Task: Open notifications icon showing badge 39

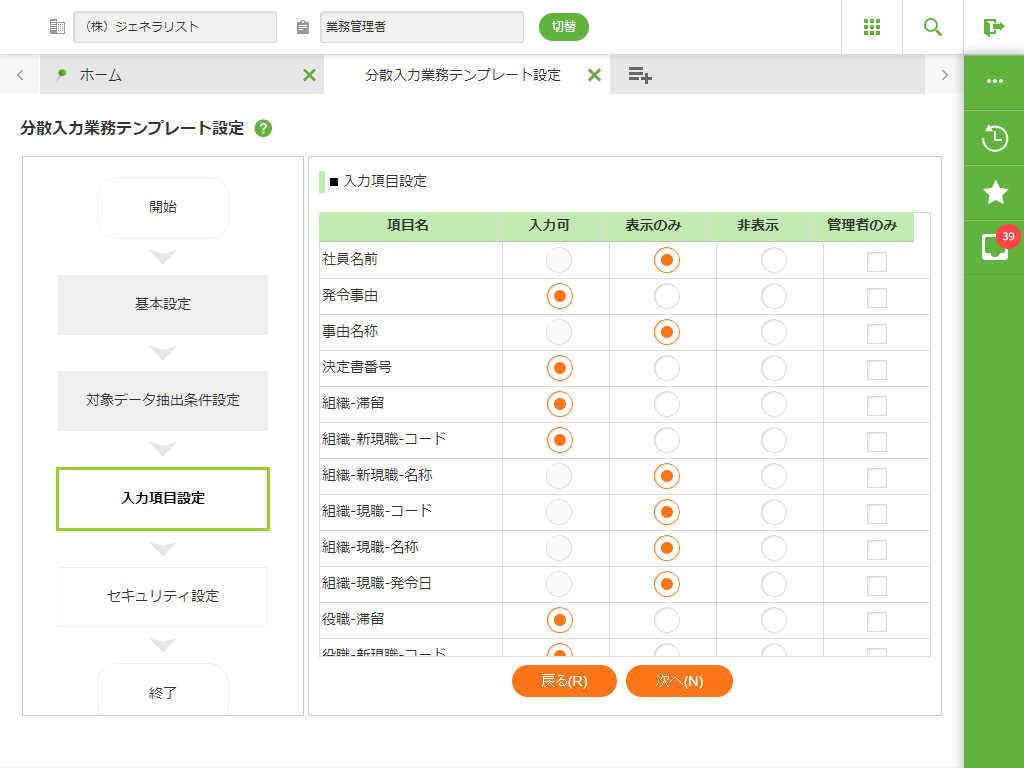Action: pos(994,246)
